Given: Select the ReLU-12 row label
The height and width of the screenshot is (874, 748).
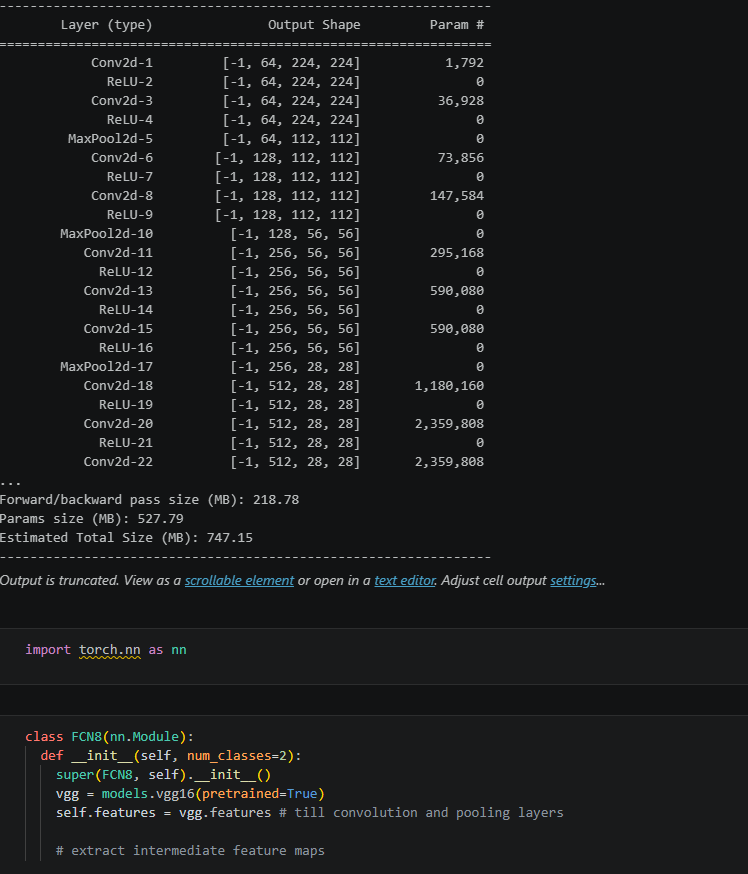Looking at the screenshot, I should pos(125,271).
